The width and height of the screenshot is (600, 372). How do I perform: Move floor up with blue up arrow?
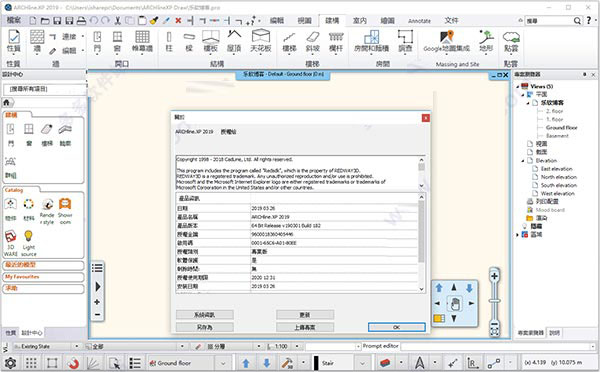click(246, 363)
